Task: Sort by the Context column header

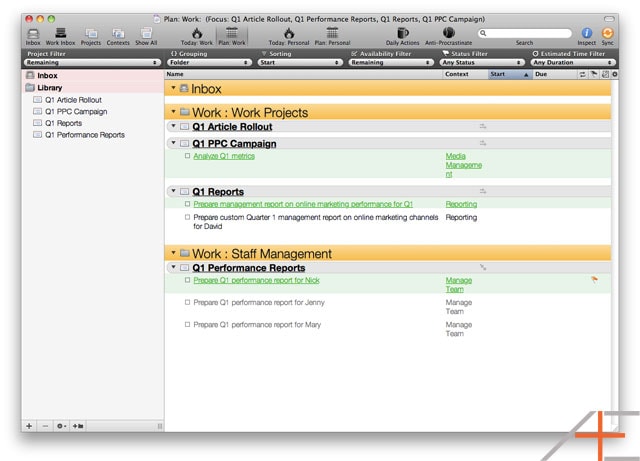Action: click(x=465, y=74)
